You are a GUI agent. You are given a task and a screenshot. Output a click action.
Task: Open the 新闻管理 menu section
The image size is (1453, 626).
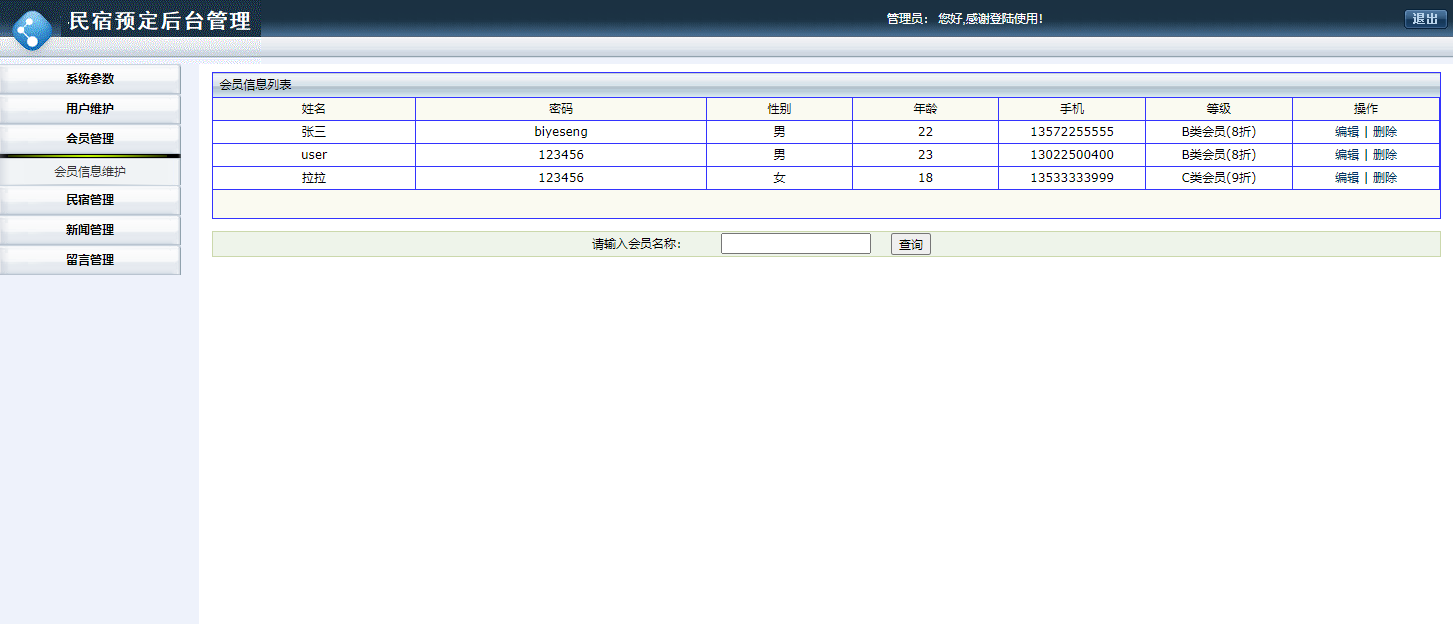pyautogui.click(x=90, y=229)
